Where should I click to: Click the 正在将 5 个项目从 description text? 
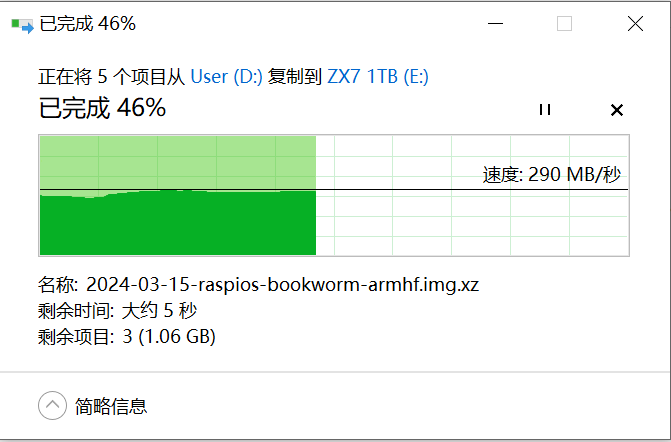click(112, 77)
